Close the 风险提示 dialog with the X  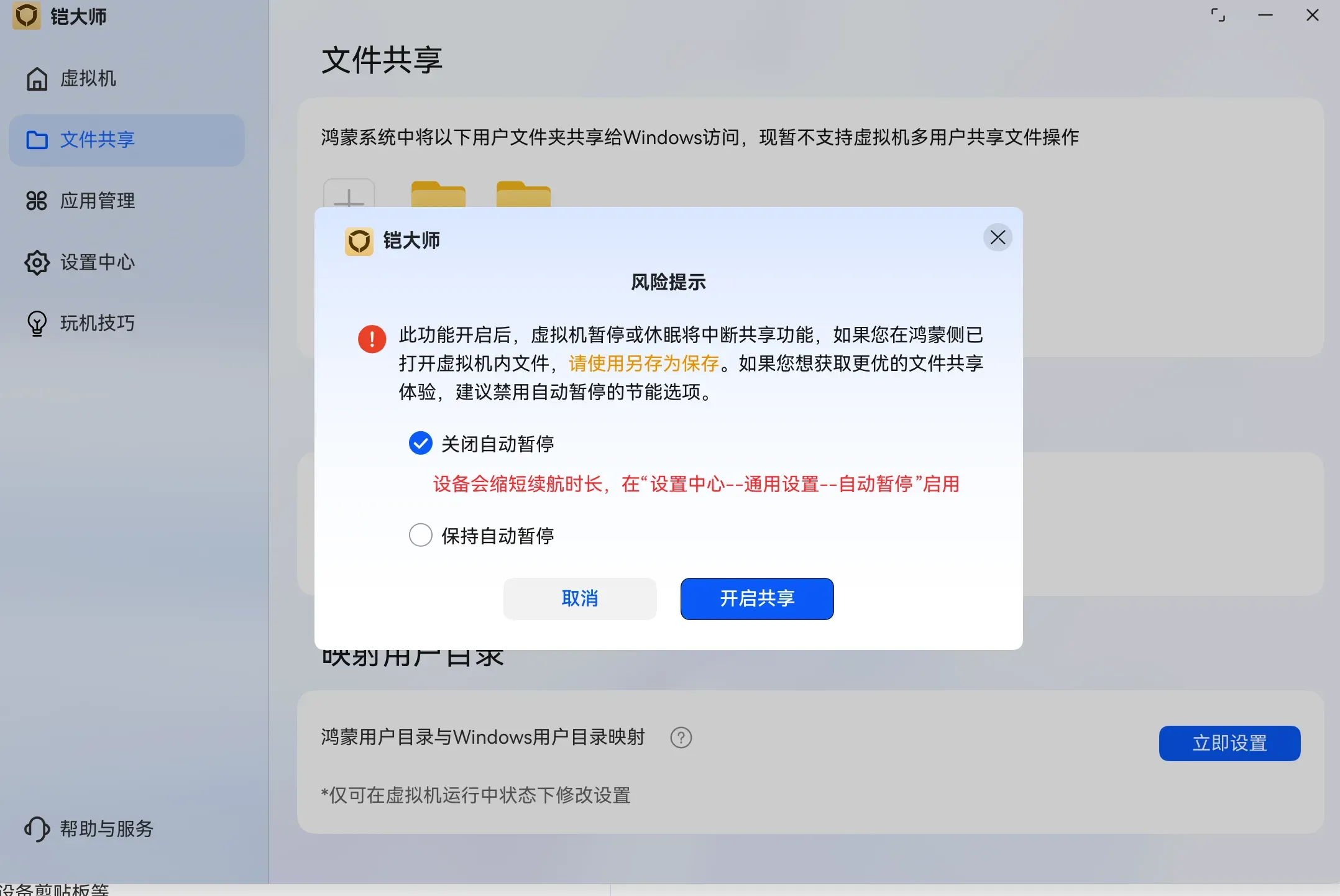[998, 237]
